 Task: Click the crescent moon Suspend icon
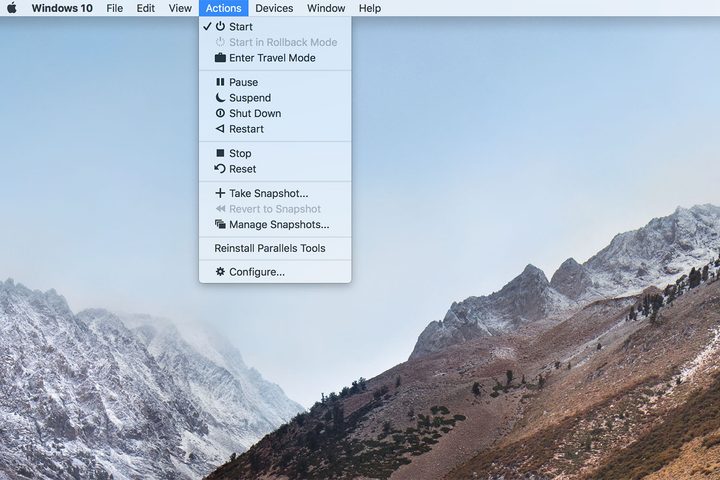(x=220, y=97)
